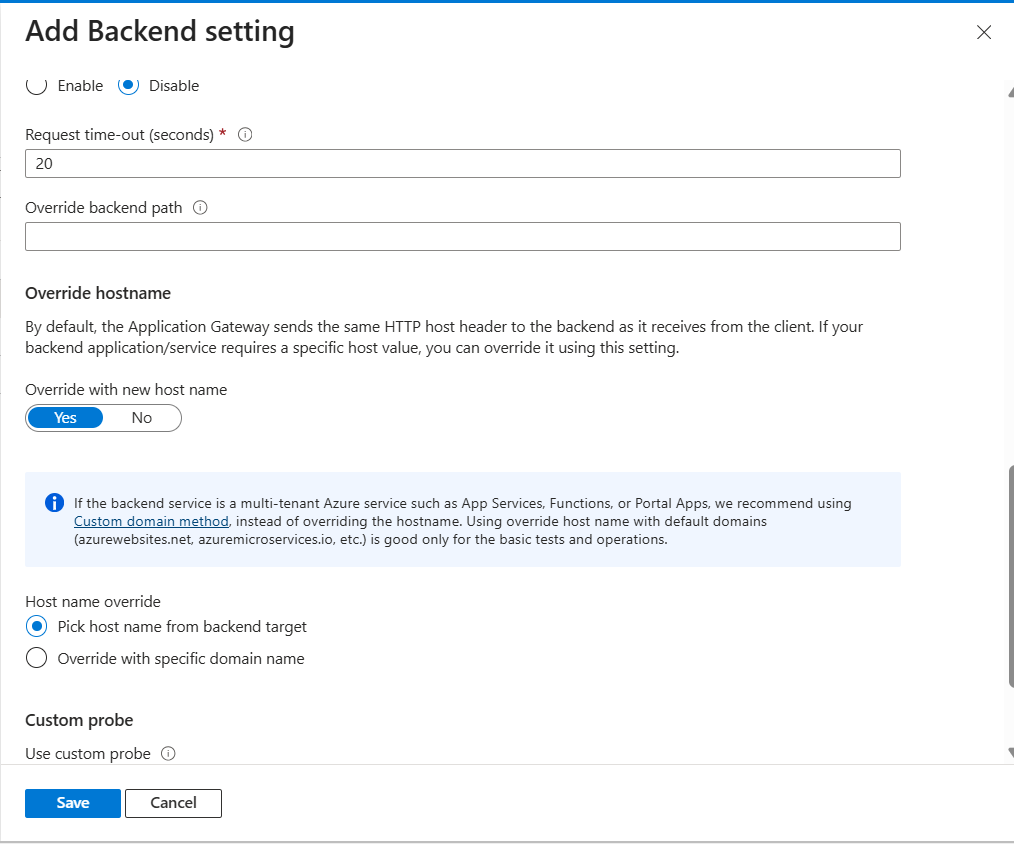Select the Disable radio button

128,86
